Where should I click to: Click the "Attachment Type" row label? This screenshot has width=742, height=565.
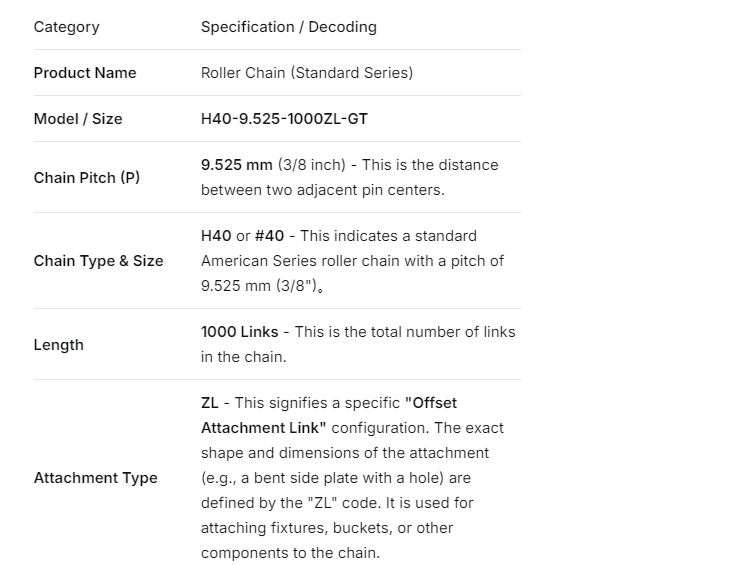pyautogui.click(x=96, y=478)
